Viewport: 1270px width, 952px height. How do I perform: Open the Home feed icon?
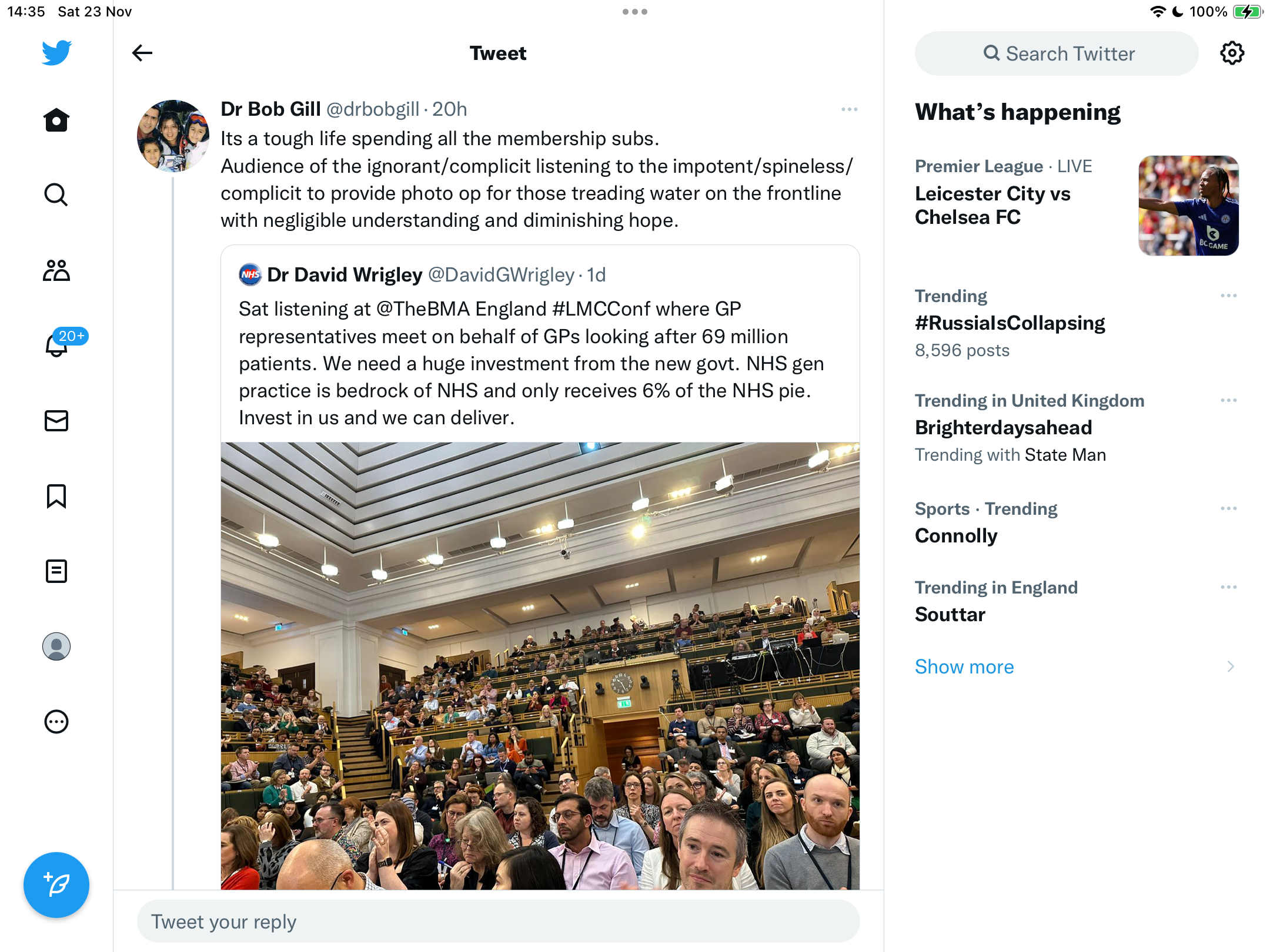click(x=56, y=120)
